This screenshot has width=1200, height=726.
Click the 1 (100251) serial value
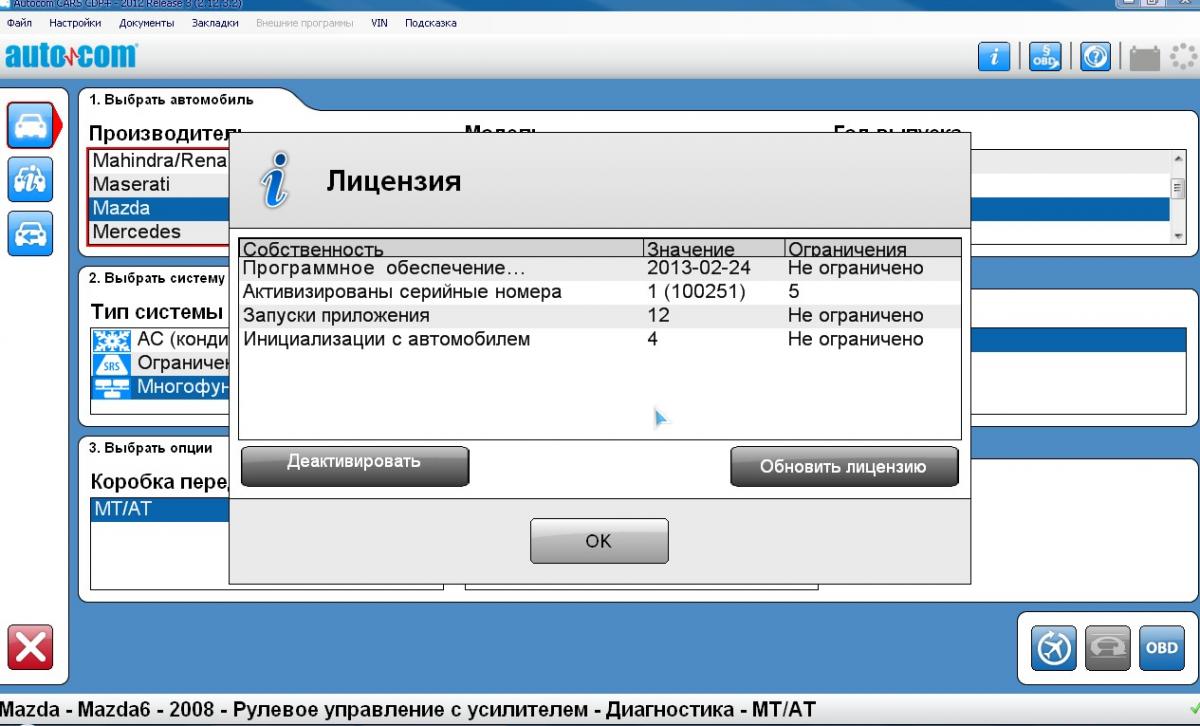[696, 292]
